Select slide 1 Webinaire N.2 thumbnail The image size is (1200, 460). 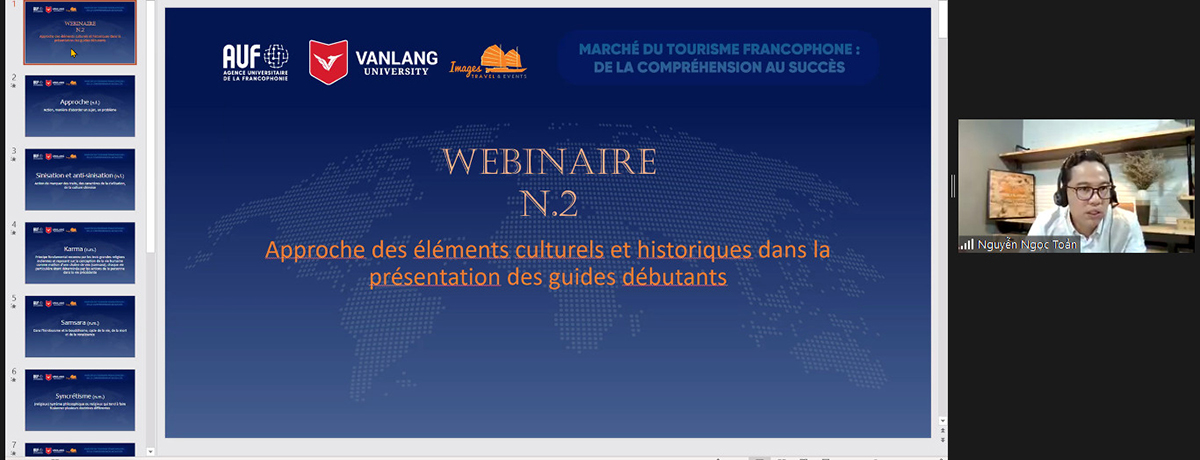(80, 33)
